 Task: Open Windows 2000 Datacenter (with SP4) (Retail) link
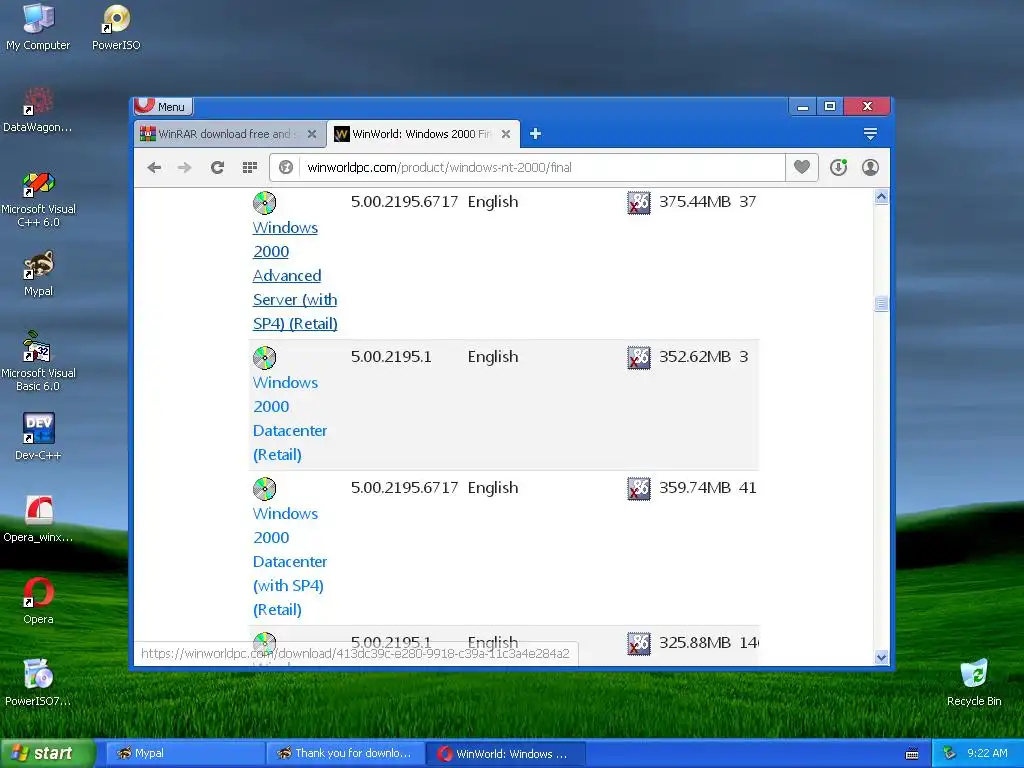point(290,562)
